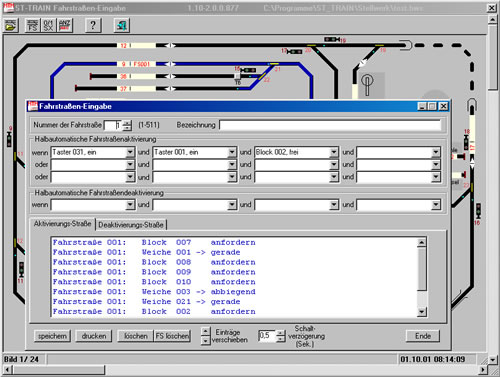Click the direction arrow on track block 37
Screen dimensions: 500x377
tap(170, 89)
